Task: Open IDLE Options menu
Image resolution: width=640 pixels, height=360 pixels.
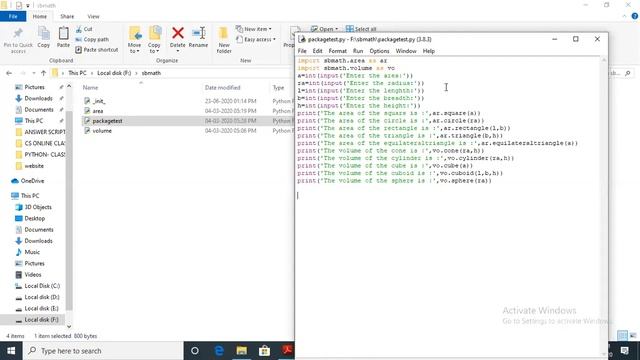Action: click(x=379, y=51)
